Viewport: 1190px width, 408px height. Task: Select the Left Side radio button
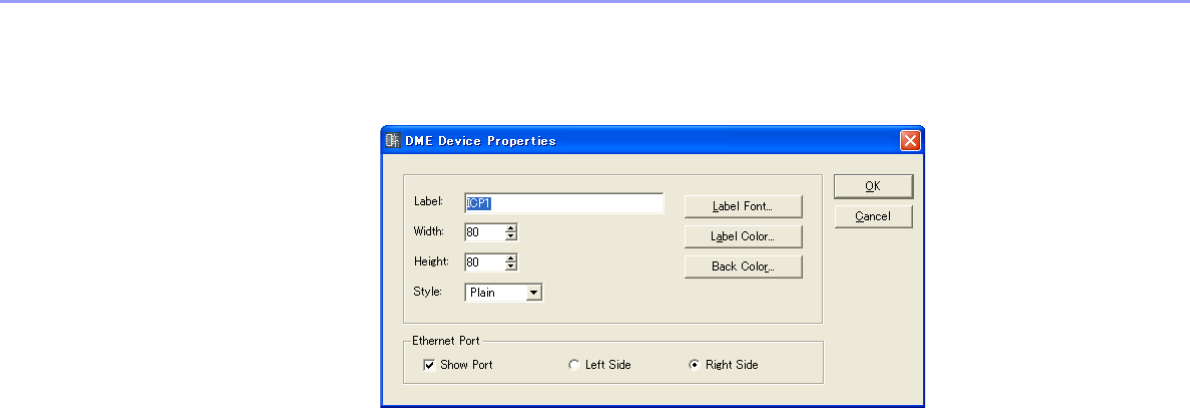pos(573,365)
